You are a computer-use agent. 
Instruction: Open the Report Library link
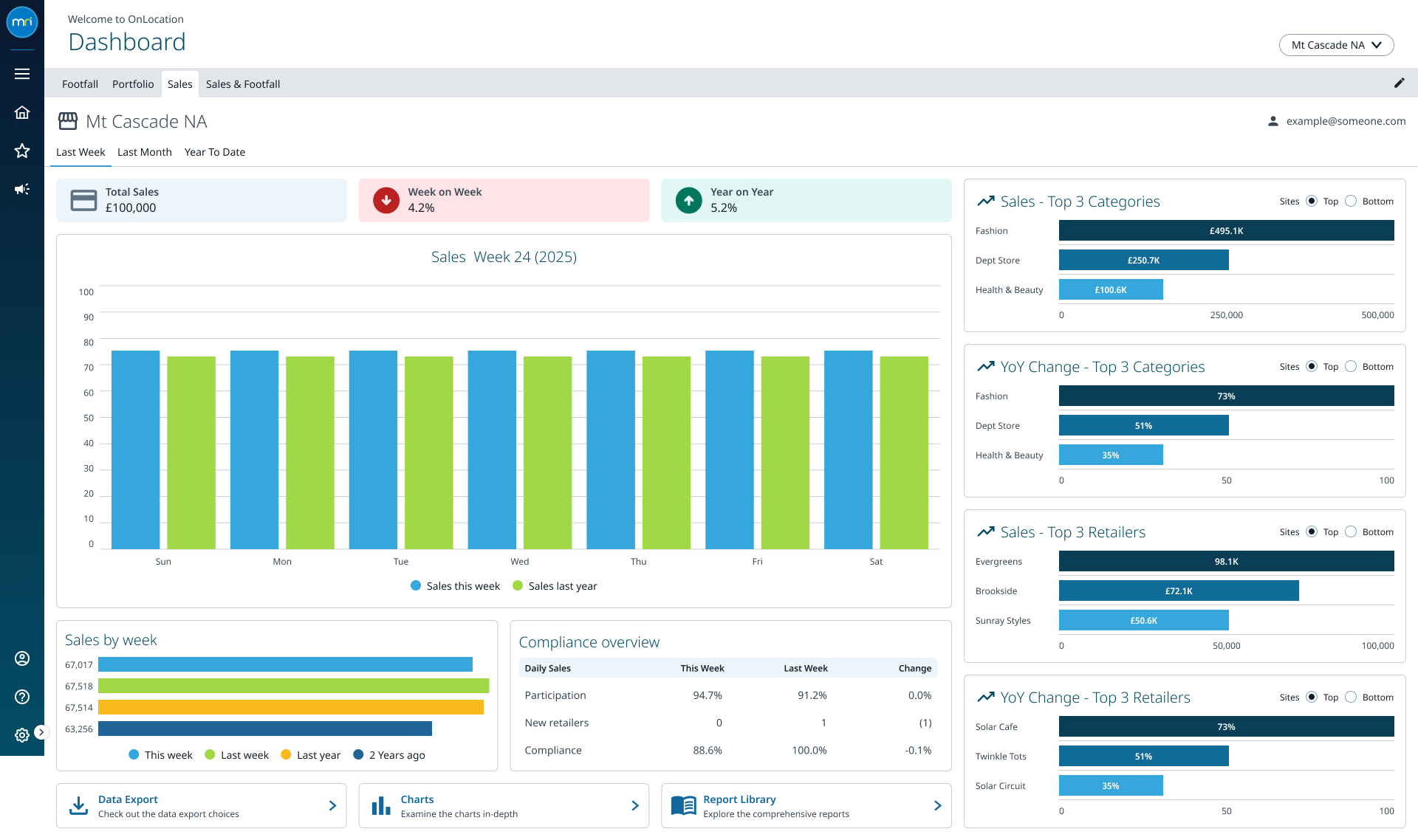pos(739,799)
